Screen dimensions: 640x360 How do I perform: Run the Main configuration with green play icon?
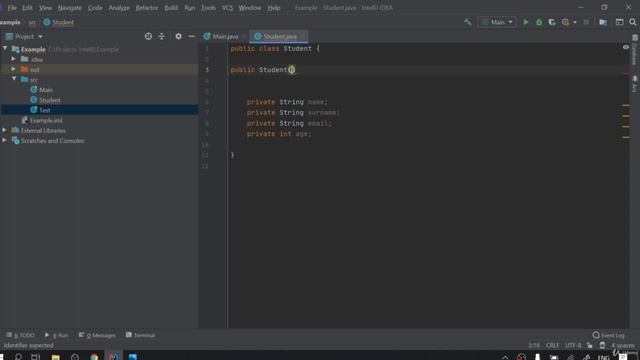(526, 22)
